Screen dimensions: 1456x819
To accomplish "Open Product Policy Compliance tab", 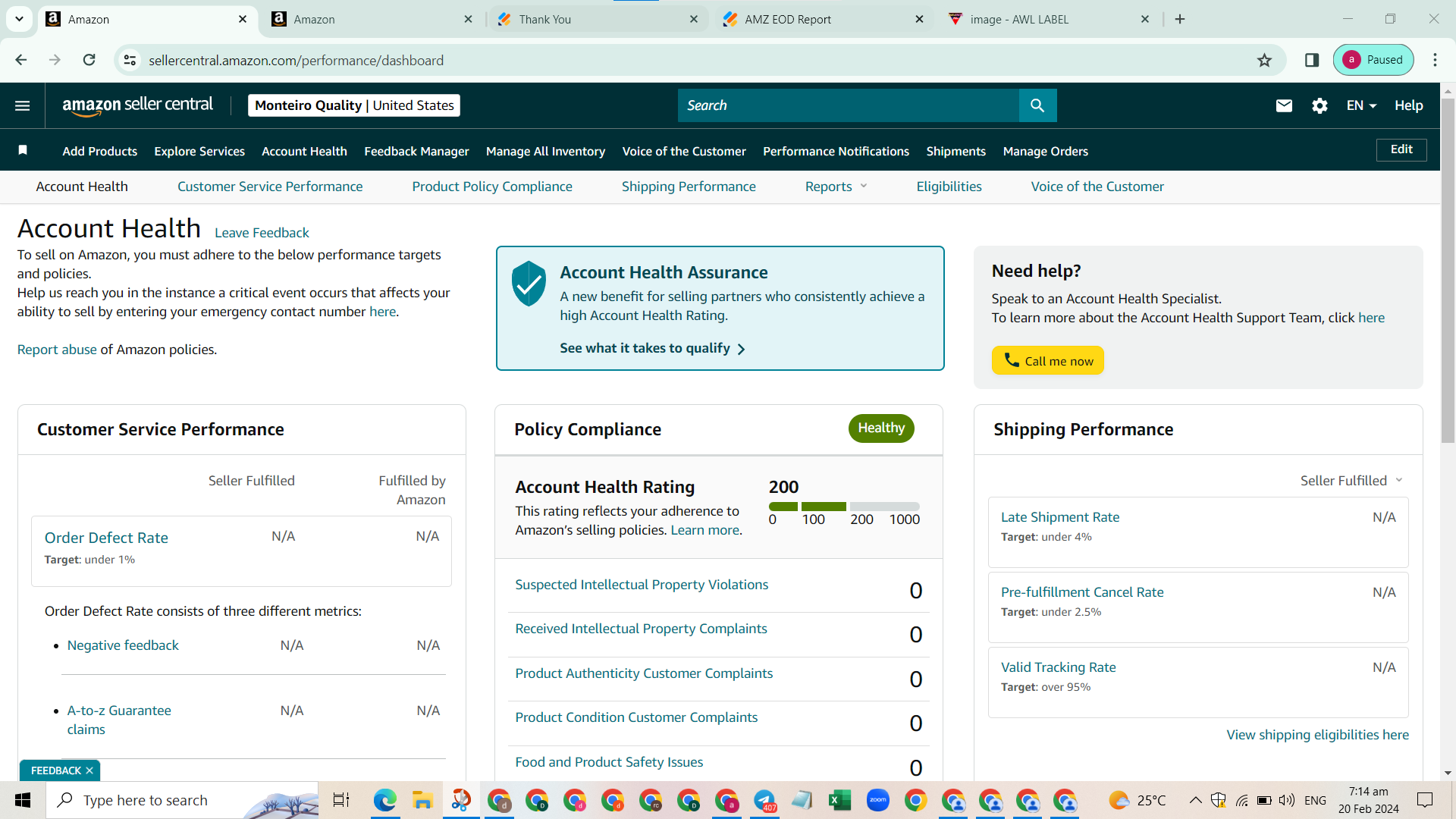I will (492, 187).
